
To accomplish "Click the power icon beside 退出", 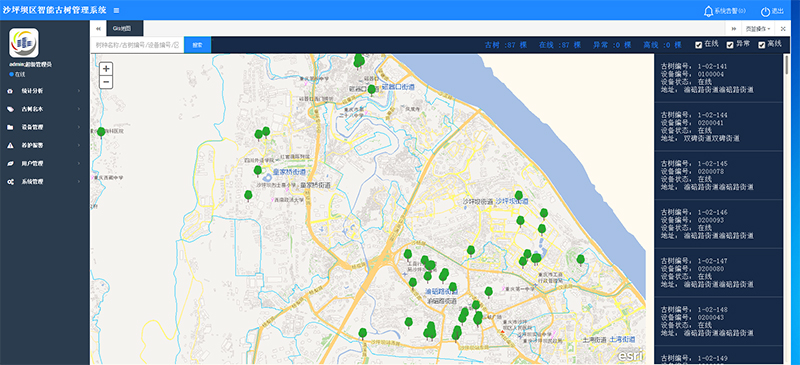I will coord(765,11).
